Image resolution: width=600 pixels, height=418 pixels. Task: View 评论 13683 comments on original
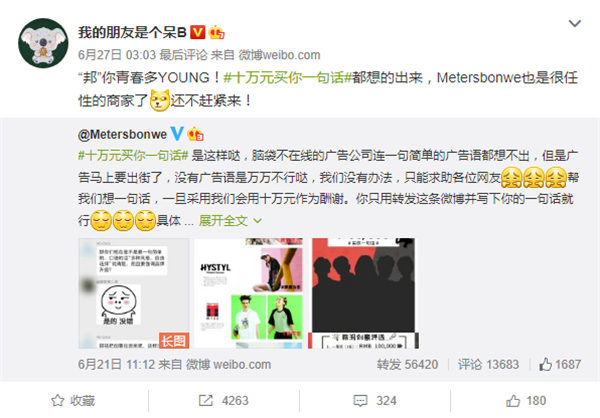(488, 364)
